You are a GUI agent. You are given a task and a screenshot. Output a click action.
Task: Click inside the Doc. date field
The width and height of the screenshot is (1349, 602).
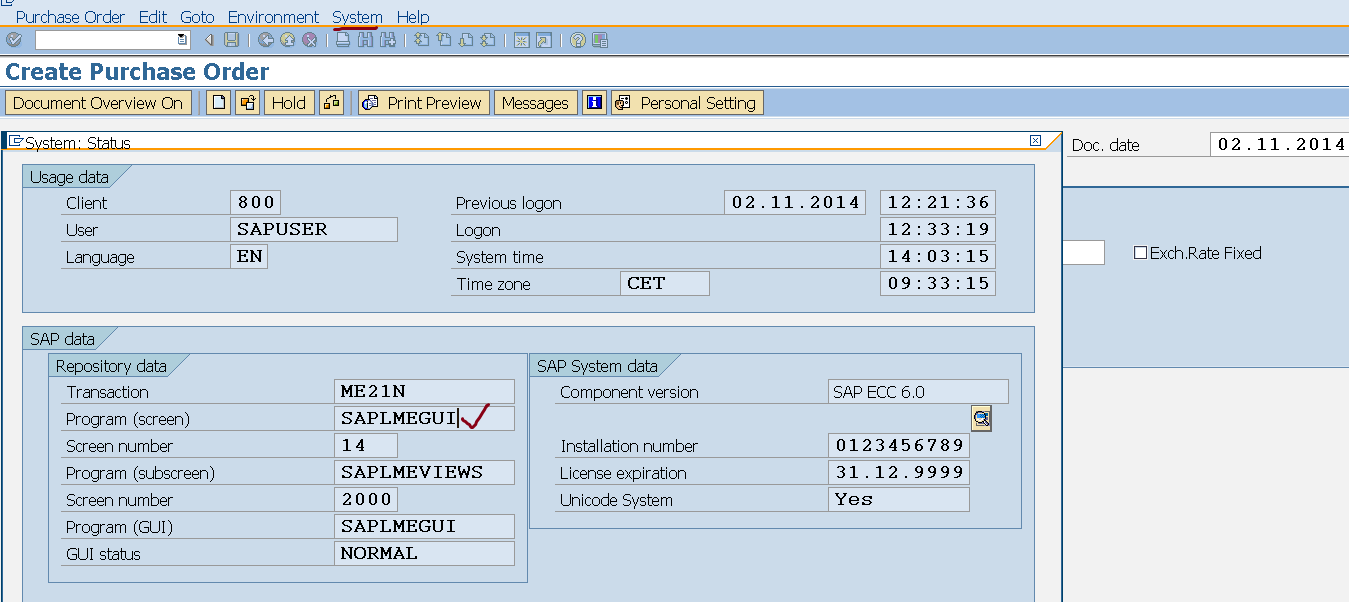pos(1278,144)
